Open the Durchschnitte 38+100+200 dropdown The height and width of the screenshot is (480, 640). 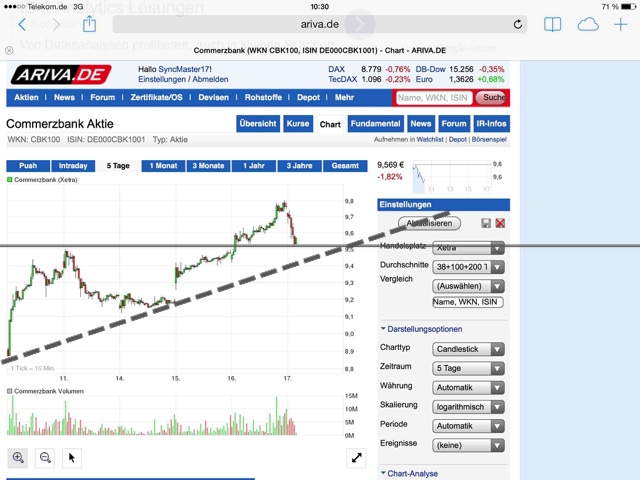tap(468, 267)
